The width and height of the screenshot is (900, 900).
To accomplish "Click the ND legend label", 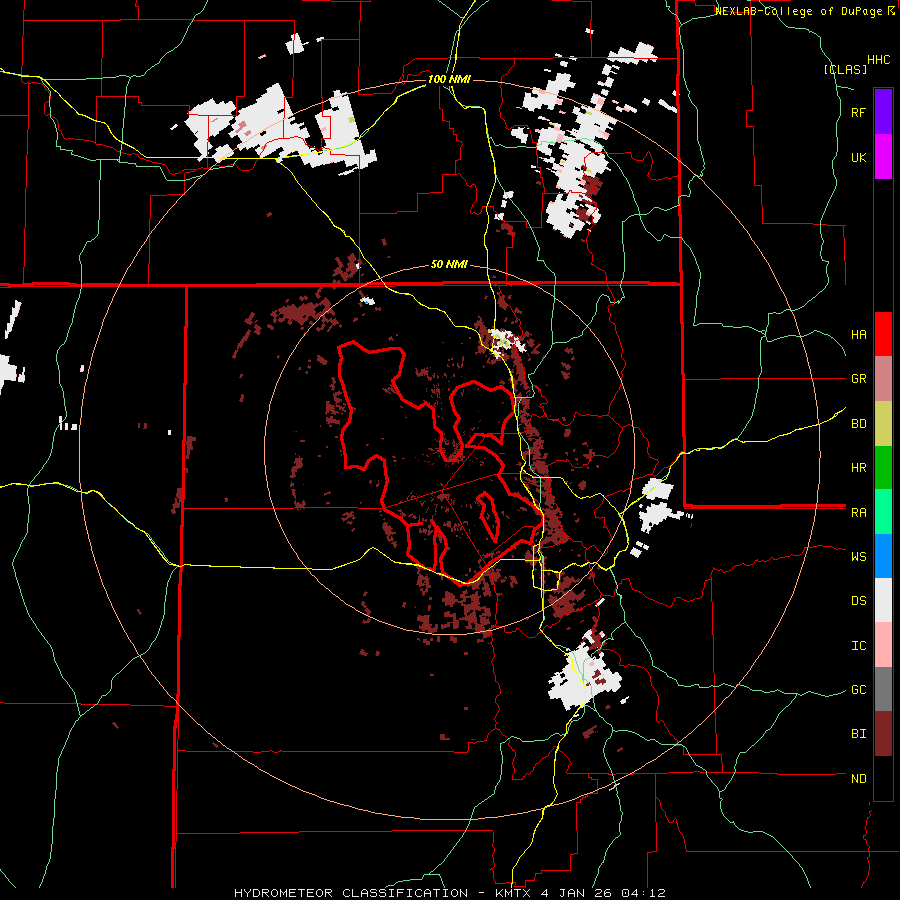I will pos(858,779).
